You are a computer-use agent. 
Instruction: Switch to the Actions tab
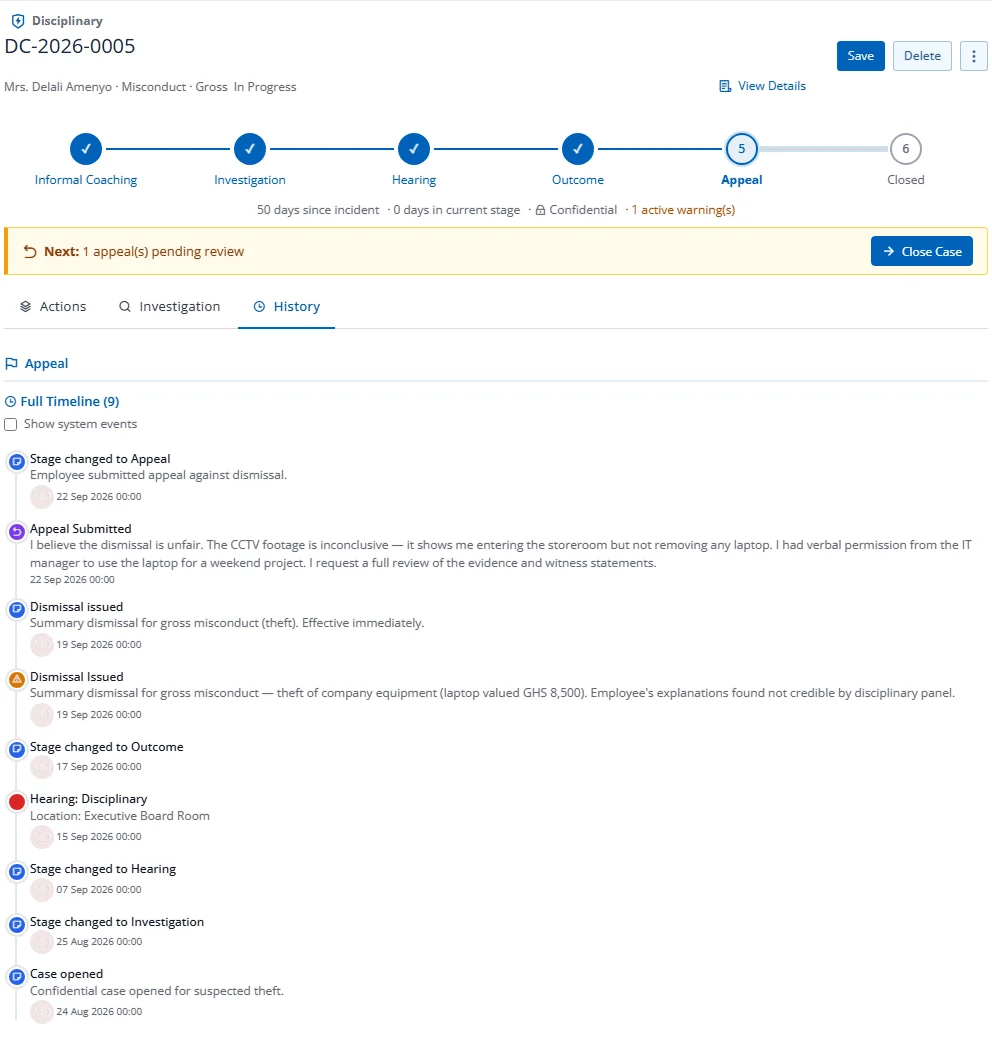pyautogui.click(x=53, y=306)
